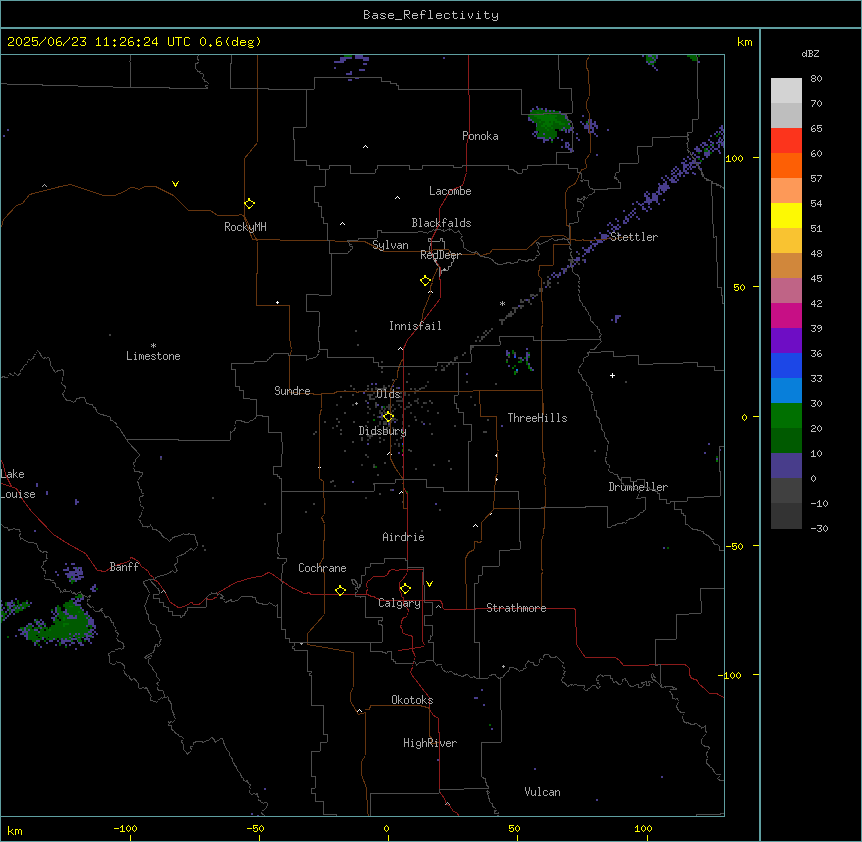This screenshot has height=842, width=862.
Task: Select the yellow diamond marker below Cochrane
Action: coord(340,590)
